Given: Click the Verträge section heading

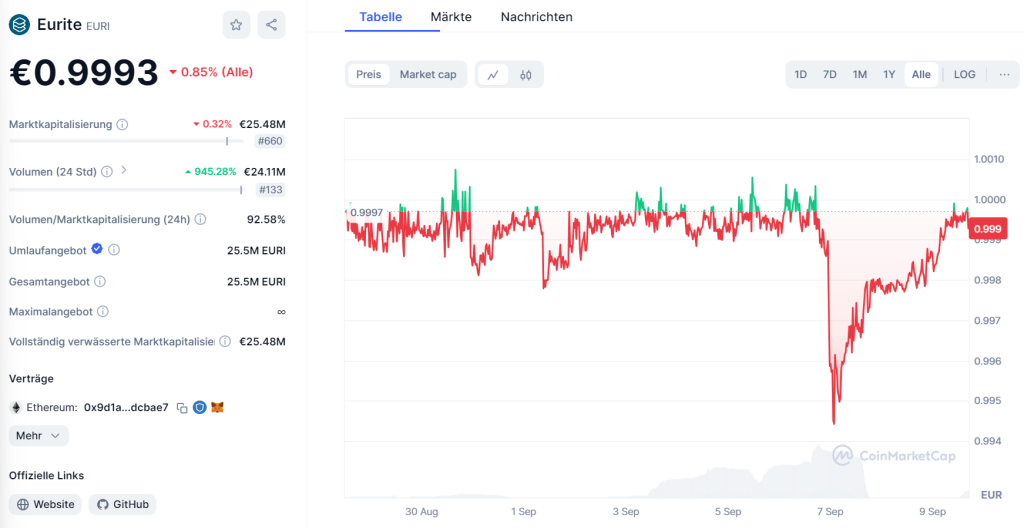Looking at the screenshot, I should [x=31, y=378].
